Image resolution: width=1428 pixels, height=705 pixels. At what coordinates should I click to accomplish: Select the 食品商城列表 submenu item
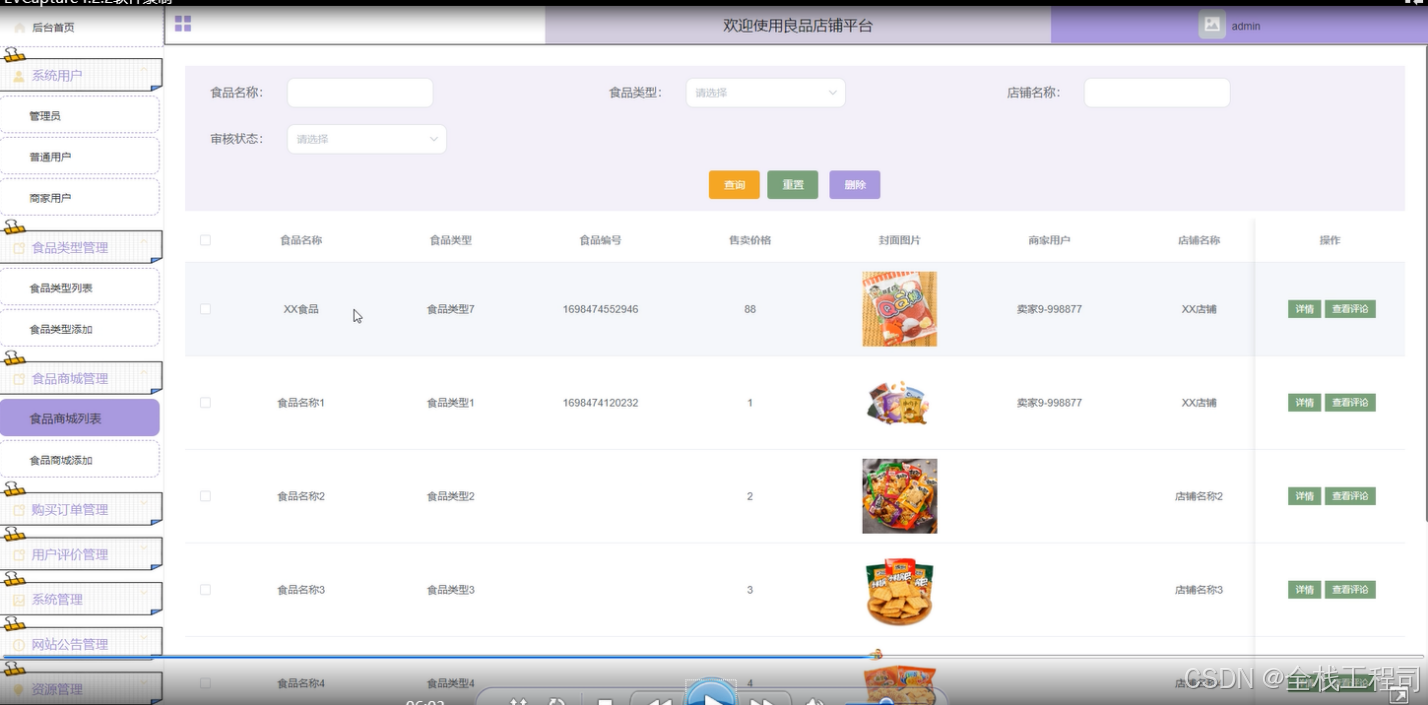coord(80,418)
